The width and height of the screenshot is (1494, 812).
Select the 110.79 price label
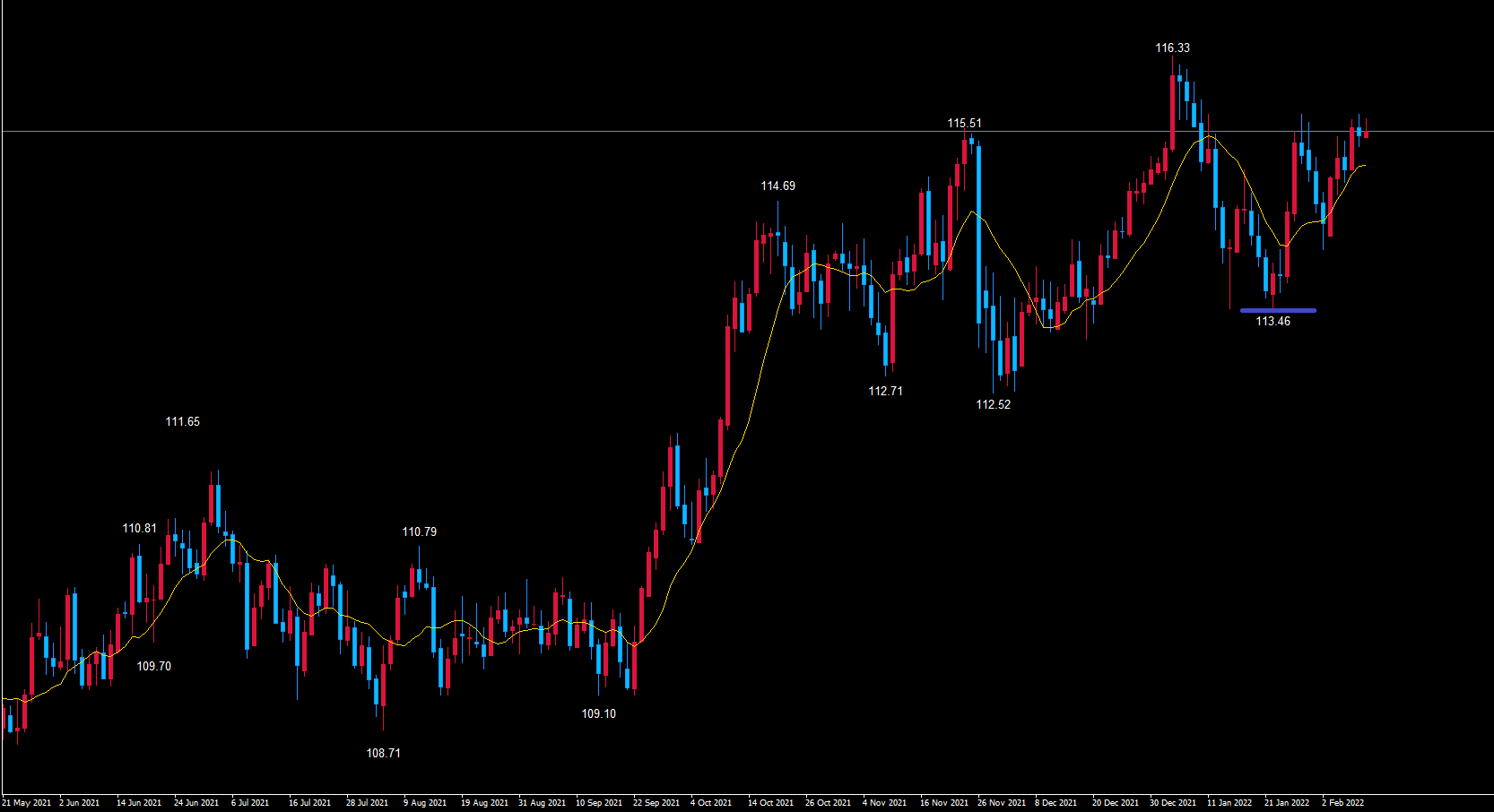point(419,532)
